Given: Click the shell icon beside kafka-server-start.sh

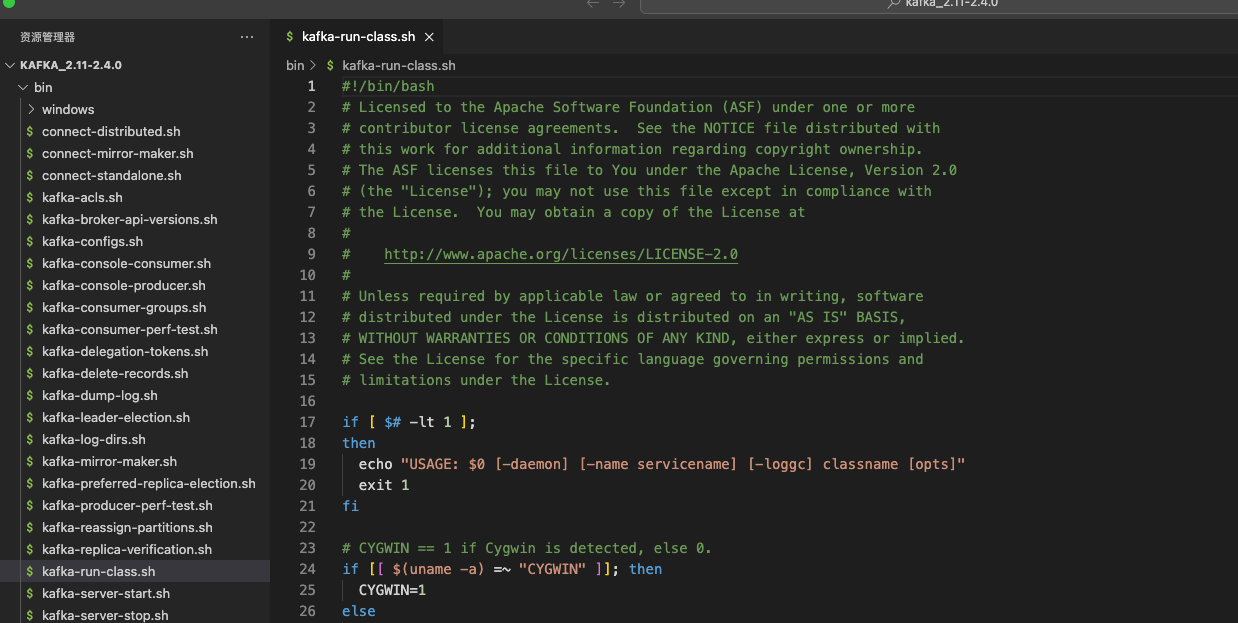Looking at the screenshot, I should pyautogui.click(x=30, y=594).
